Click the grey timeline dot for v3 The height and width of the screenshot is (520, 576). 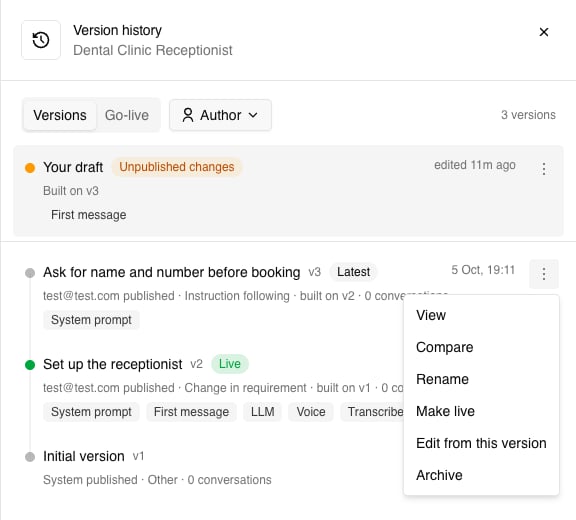click(x=30, y=273)
